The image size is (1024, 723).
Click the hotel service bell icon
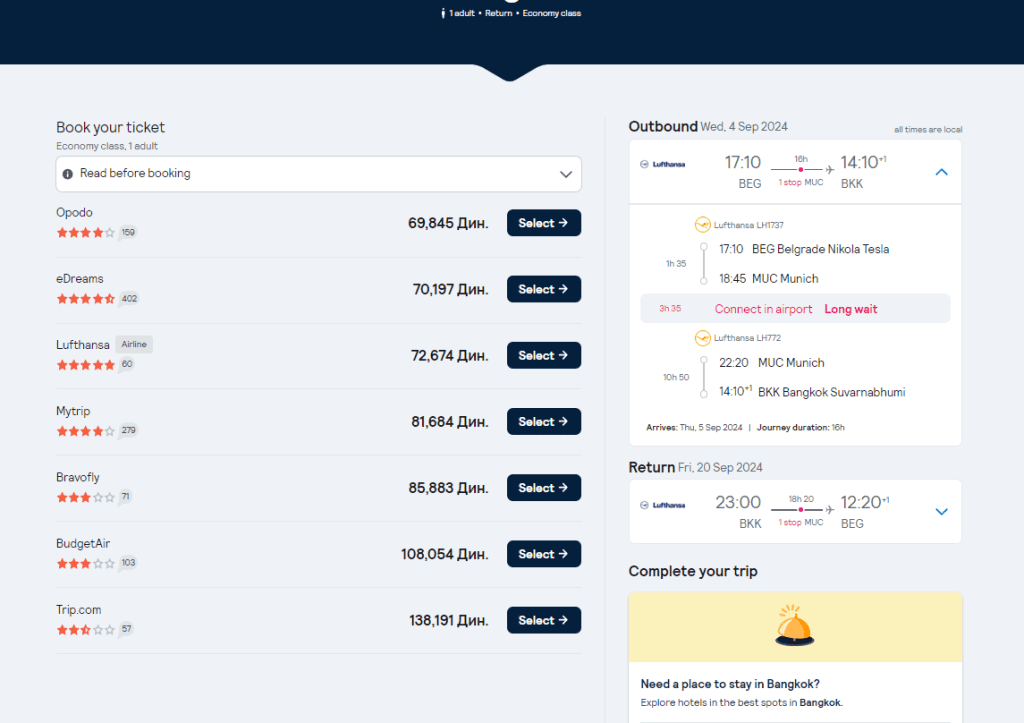795,626
